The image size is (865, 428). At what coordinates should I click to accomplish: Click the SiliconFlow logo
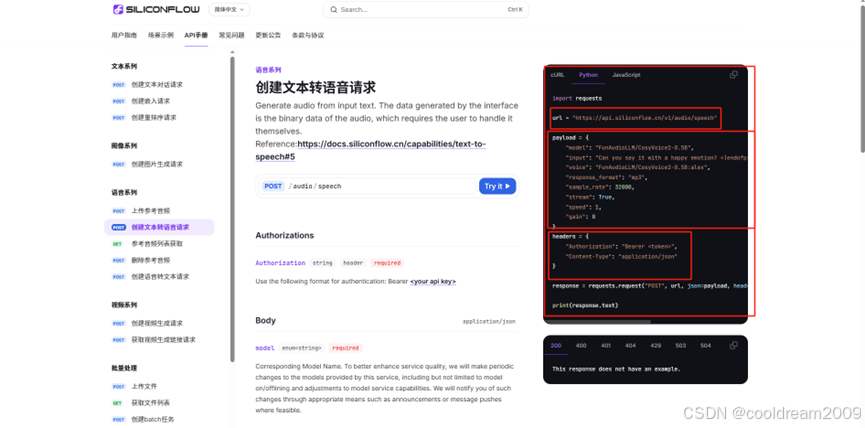pyautogui.click(x=157, y=9)
